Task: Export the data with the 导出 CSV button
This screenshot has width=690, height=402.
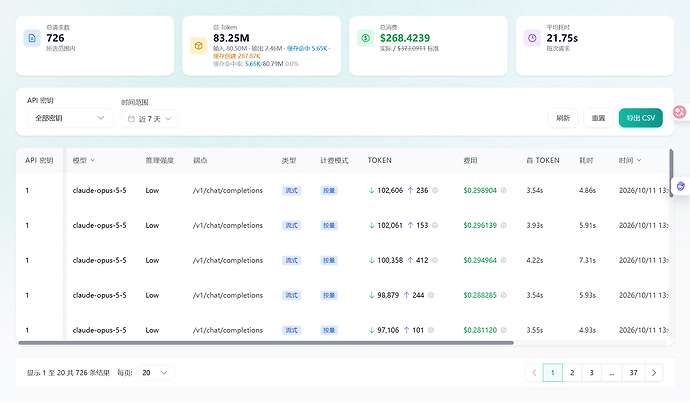Action: pyautogui.click(x=640, y=118)
